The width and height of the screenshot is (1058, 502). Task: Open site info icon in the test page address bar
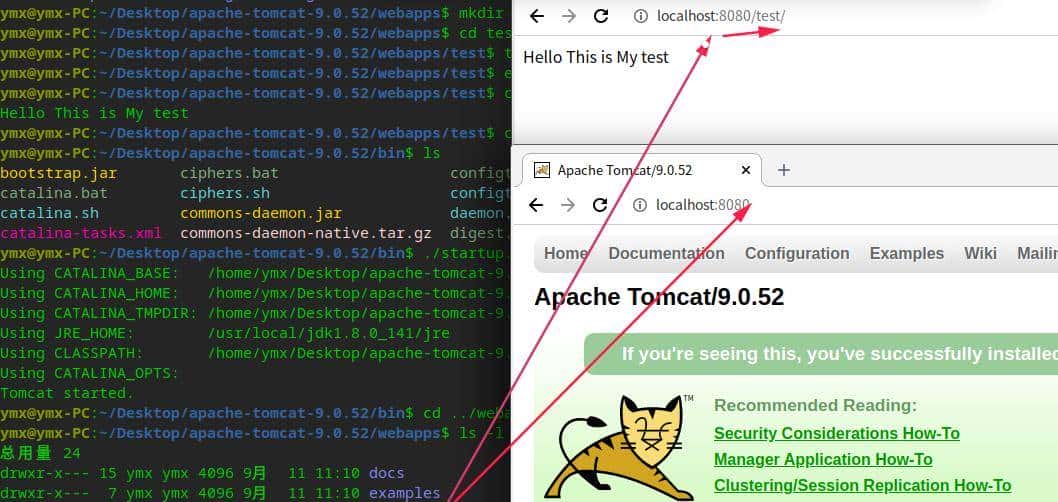[x=640, y=16]
